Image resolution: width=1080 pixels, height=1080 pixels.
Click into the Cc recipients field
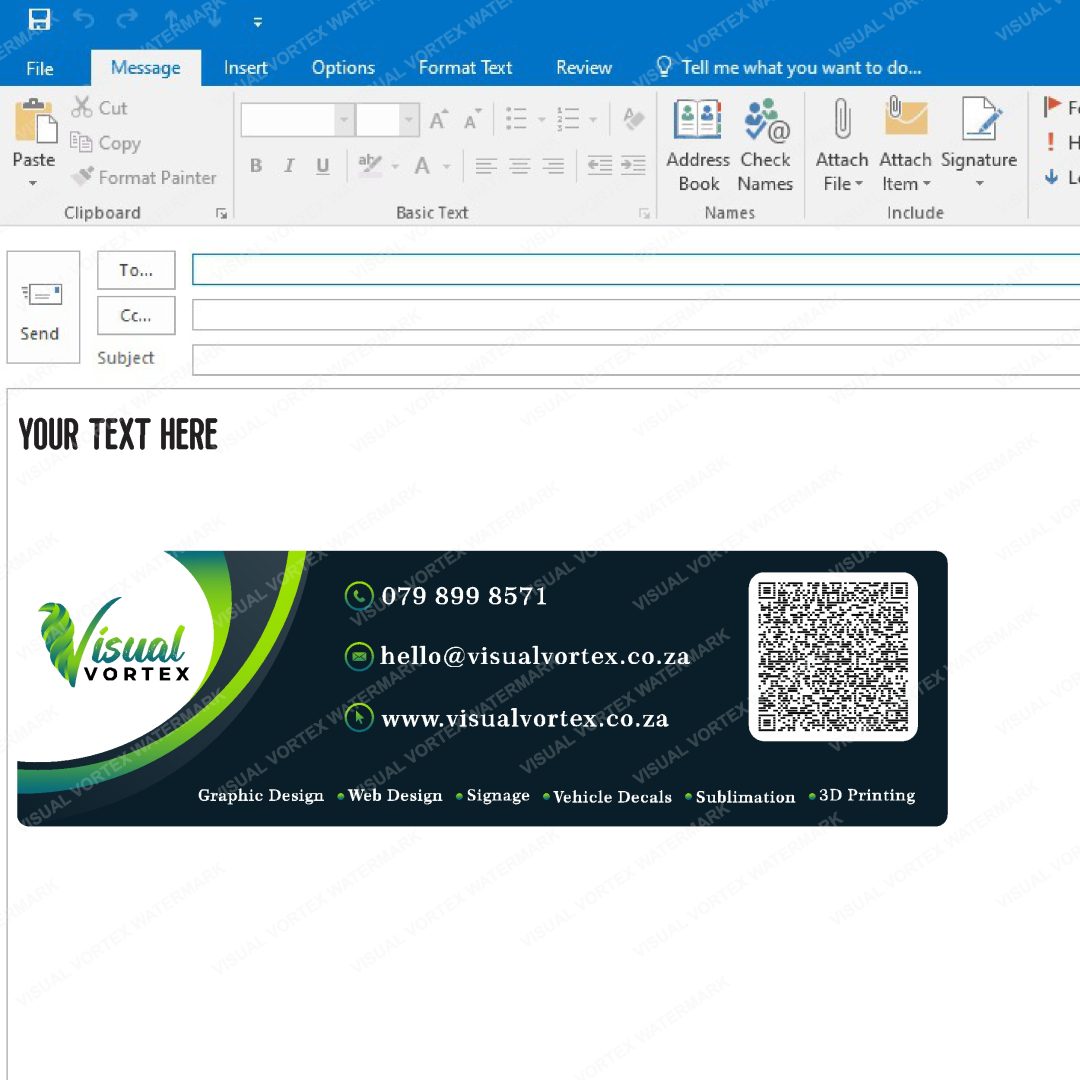(x=636, y=315)
